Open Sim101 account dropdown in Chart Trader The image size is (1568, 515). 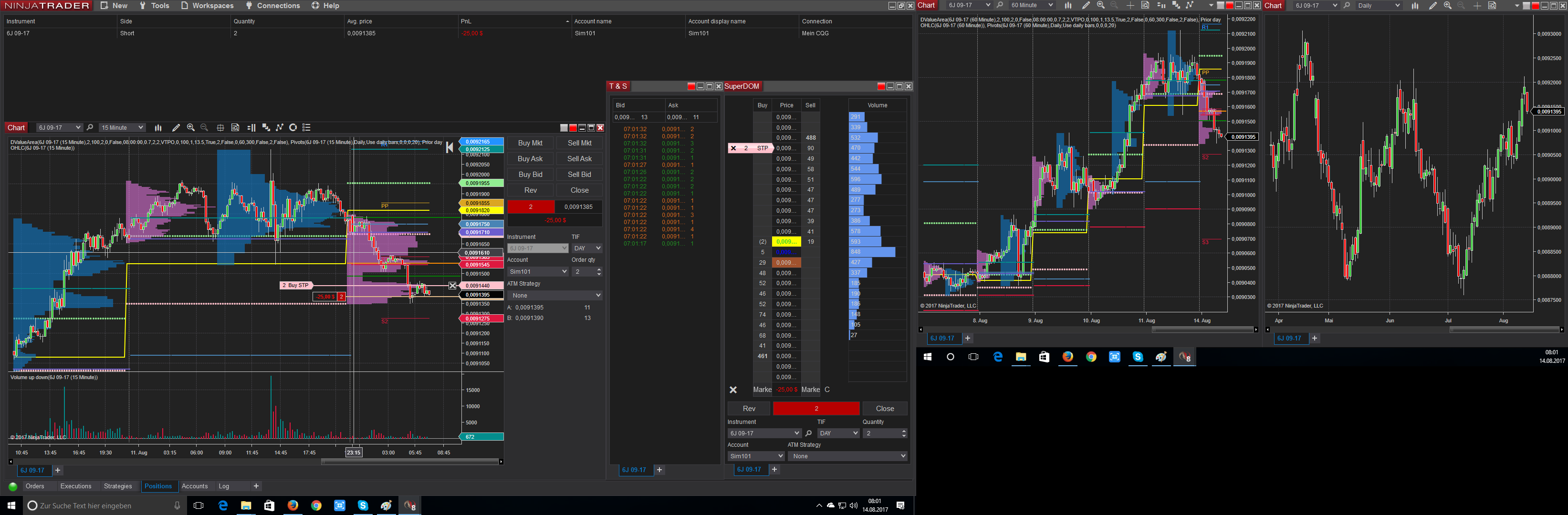[x=537, y=272]
